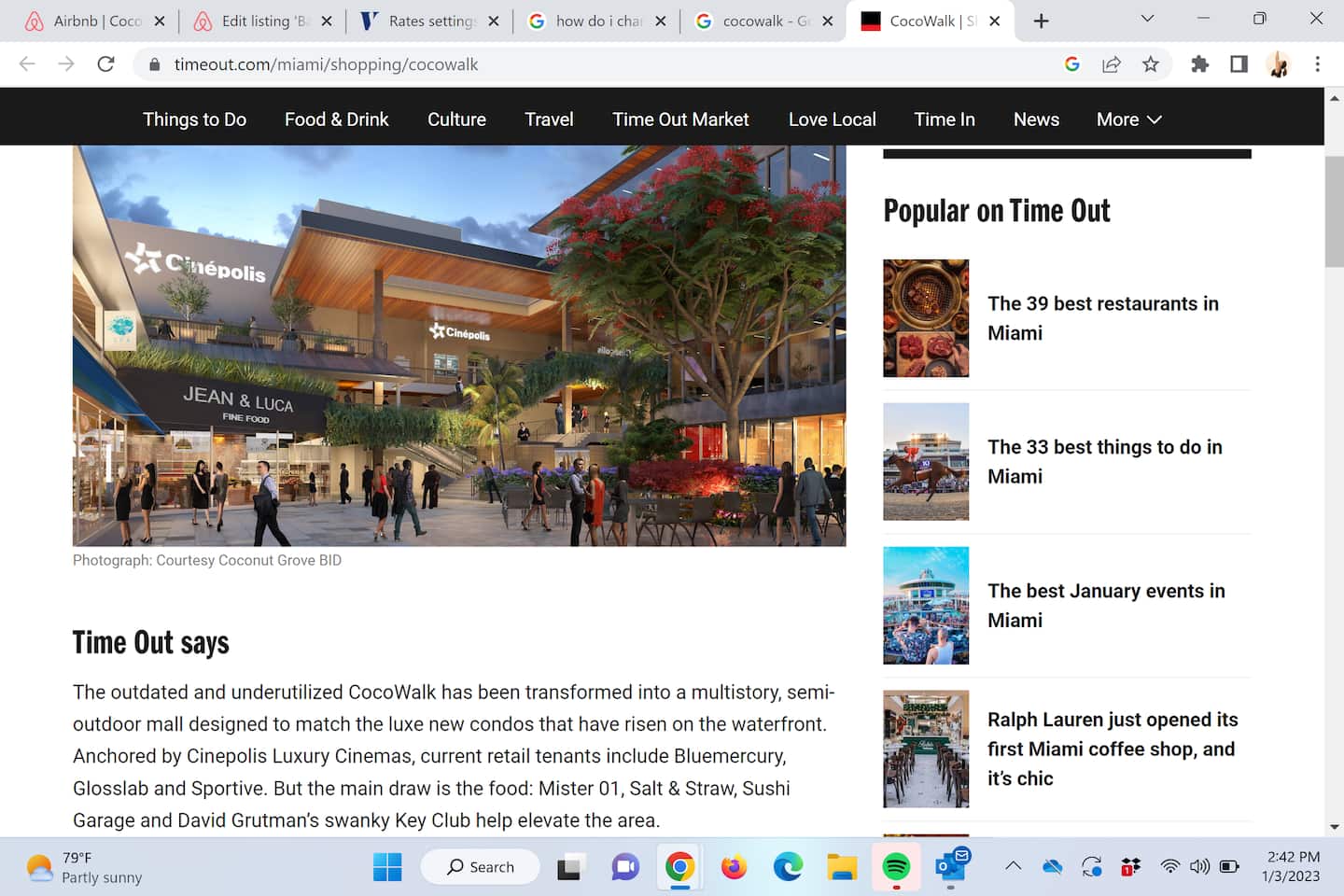Click the page vertical scrollbar thumb
1344x896 pixels.
(x=1334, y=211)
